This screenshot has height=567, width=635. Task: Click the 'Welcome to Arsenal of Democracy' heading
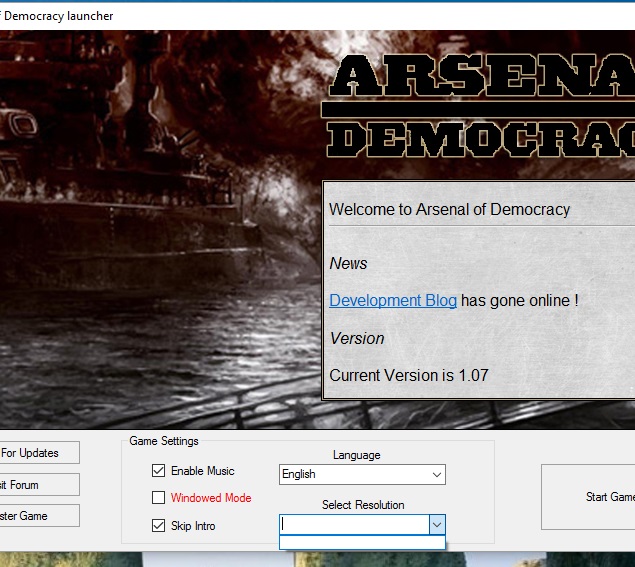pos(450,209)
